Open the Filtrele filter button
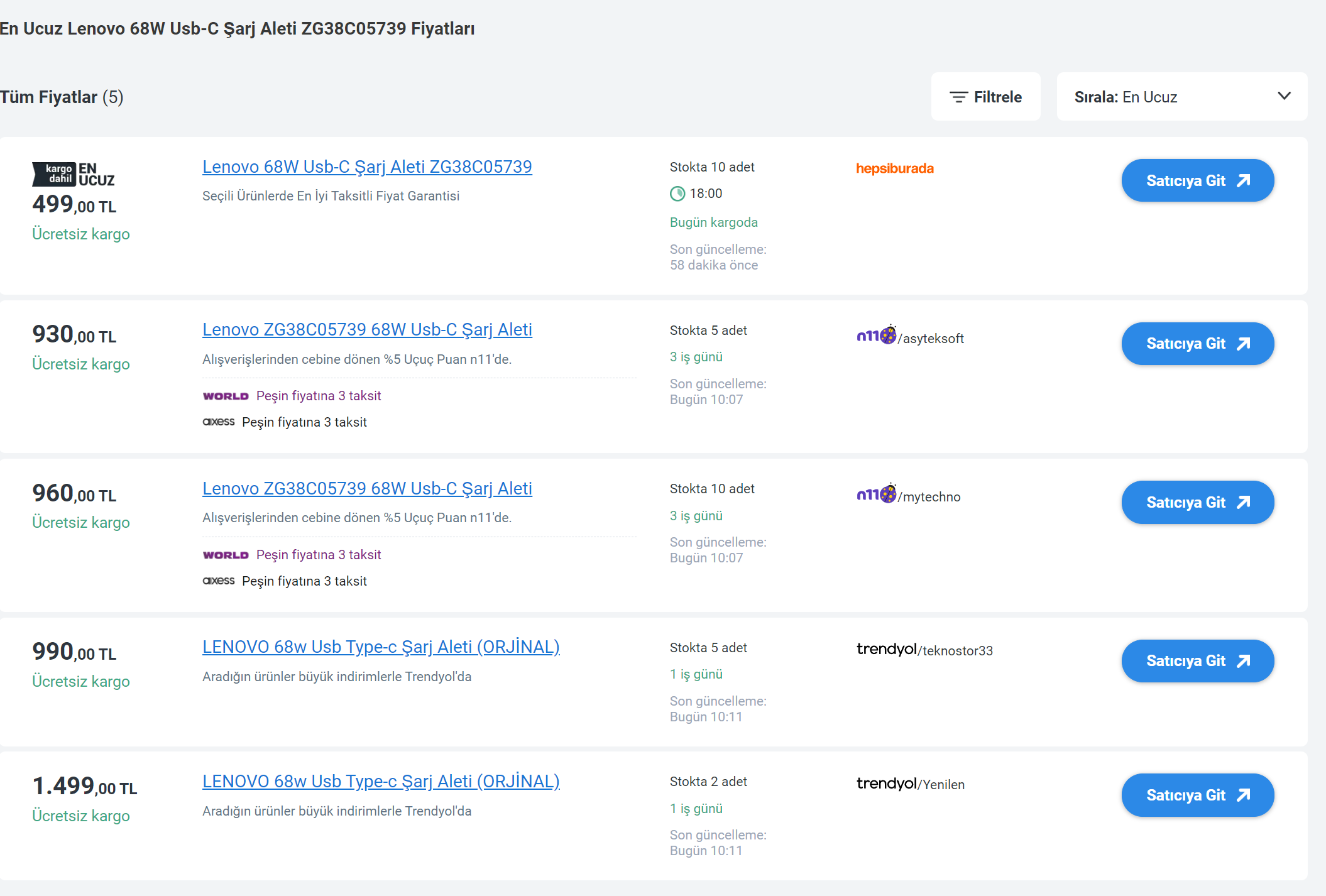 pos(985,97)
